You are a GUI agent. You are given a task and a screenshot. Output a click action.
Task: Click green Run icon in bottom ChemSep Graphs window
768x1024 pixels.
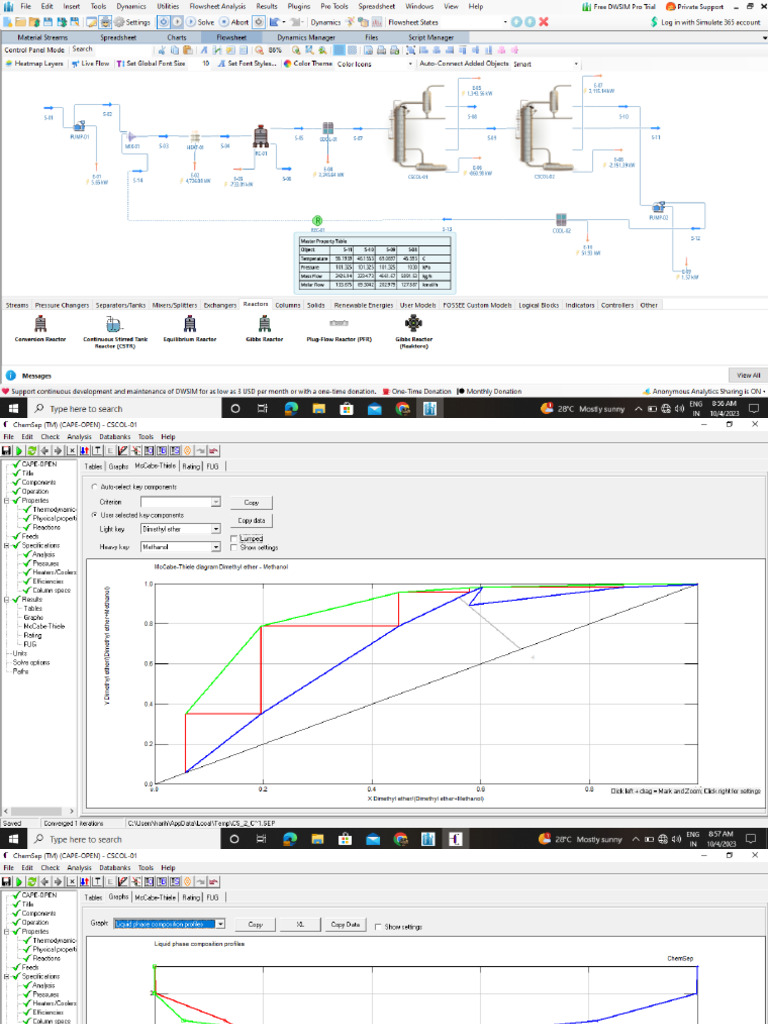(x=19, y=882)
